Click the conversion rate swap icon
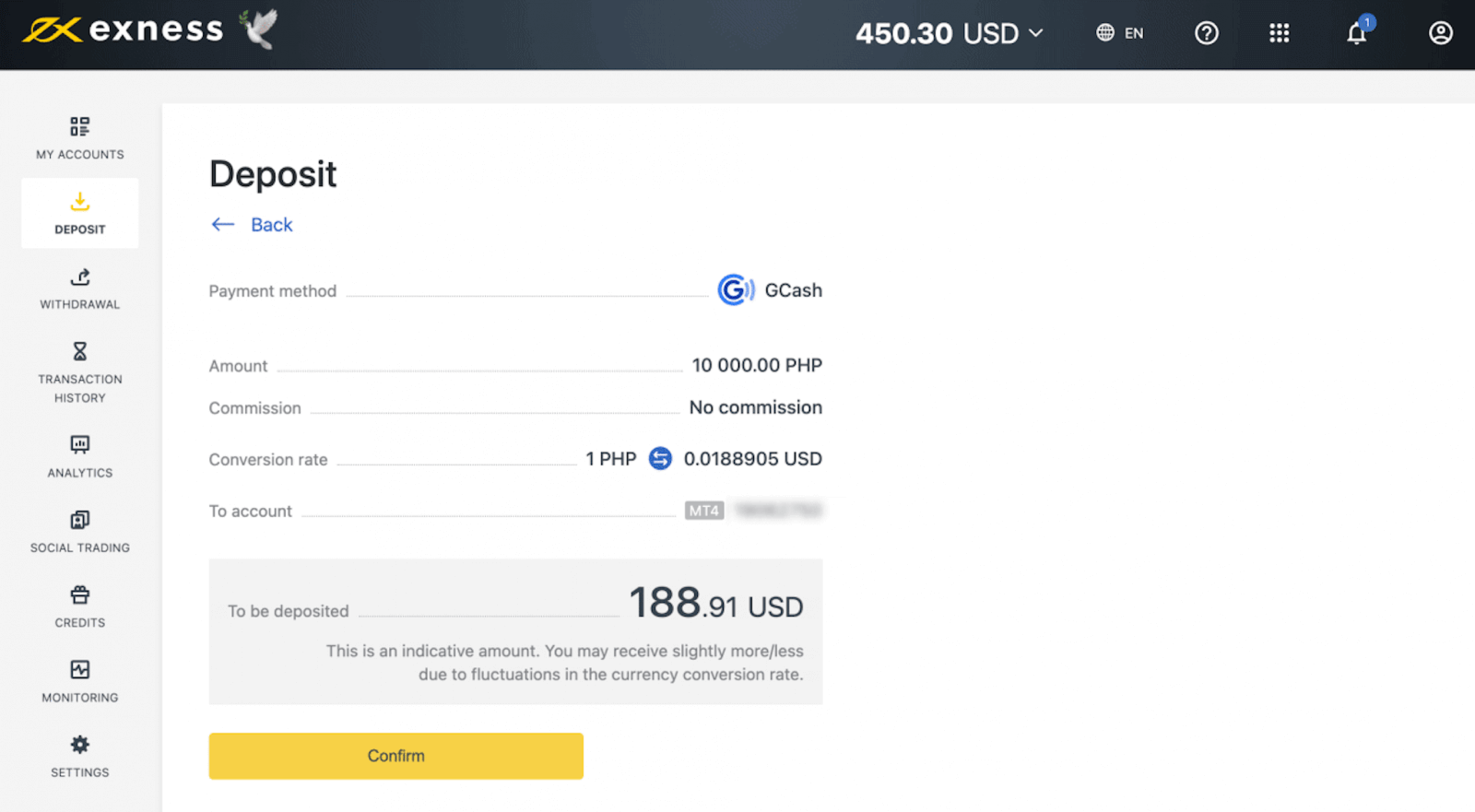 [x=660, y=459]
